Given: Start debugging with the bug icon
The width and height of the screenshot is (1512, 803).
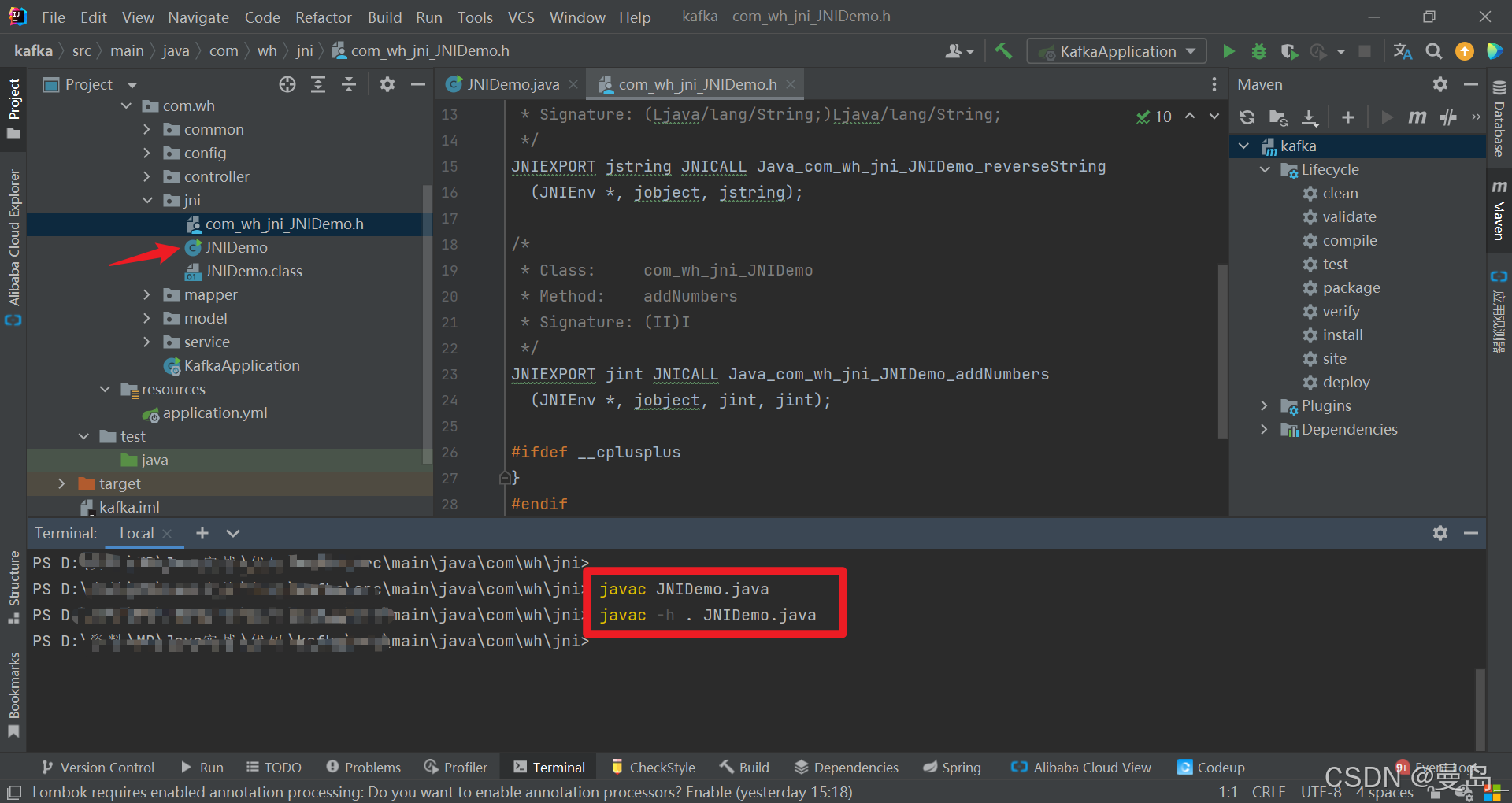Looking at the screenshot, I should [1258, 51].
